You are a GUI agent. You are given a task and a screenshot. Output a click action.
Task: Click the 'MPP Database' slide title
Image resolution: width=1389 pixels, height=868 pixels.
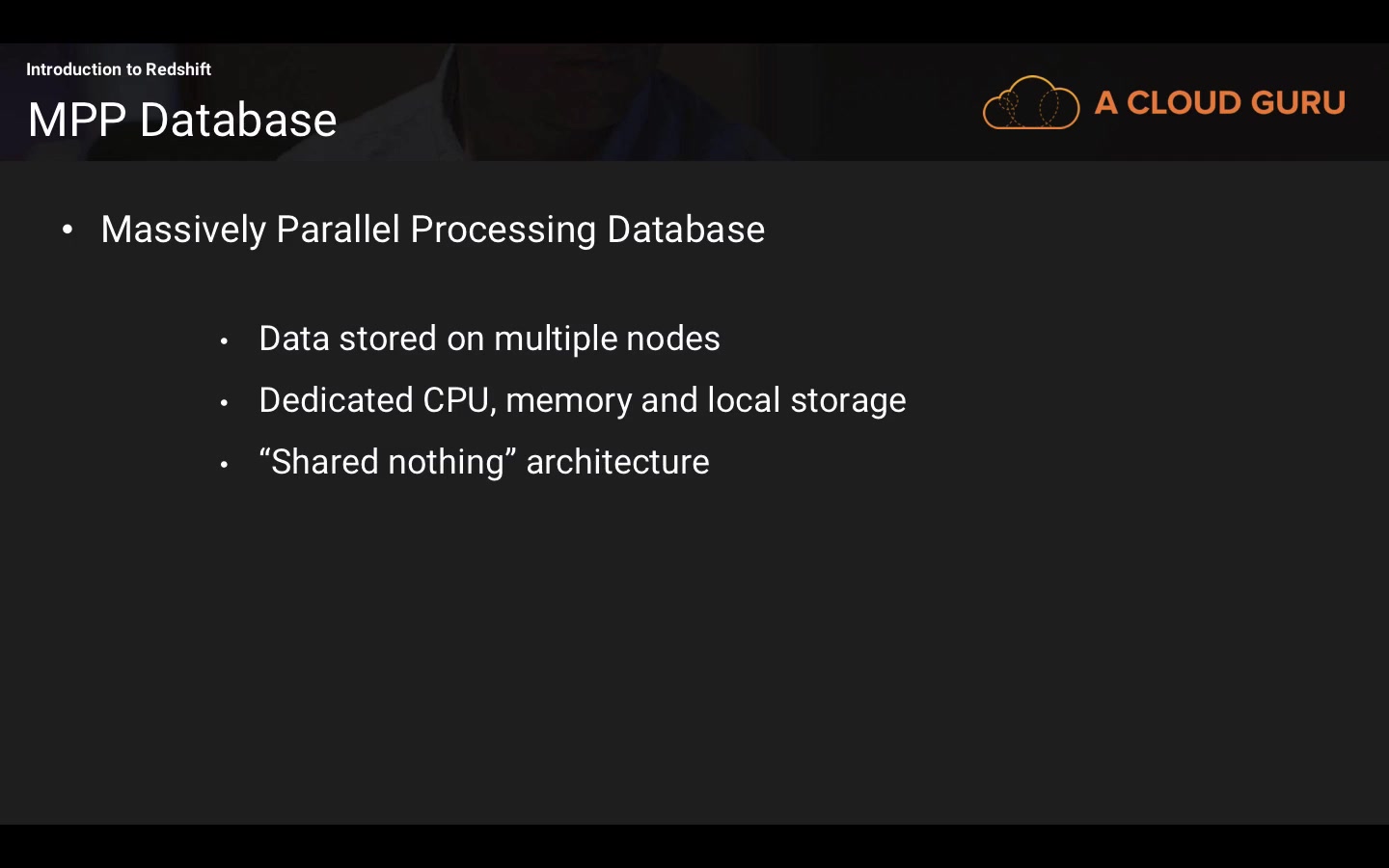pos(182,121)
